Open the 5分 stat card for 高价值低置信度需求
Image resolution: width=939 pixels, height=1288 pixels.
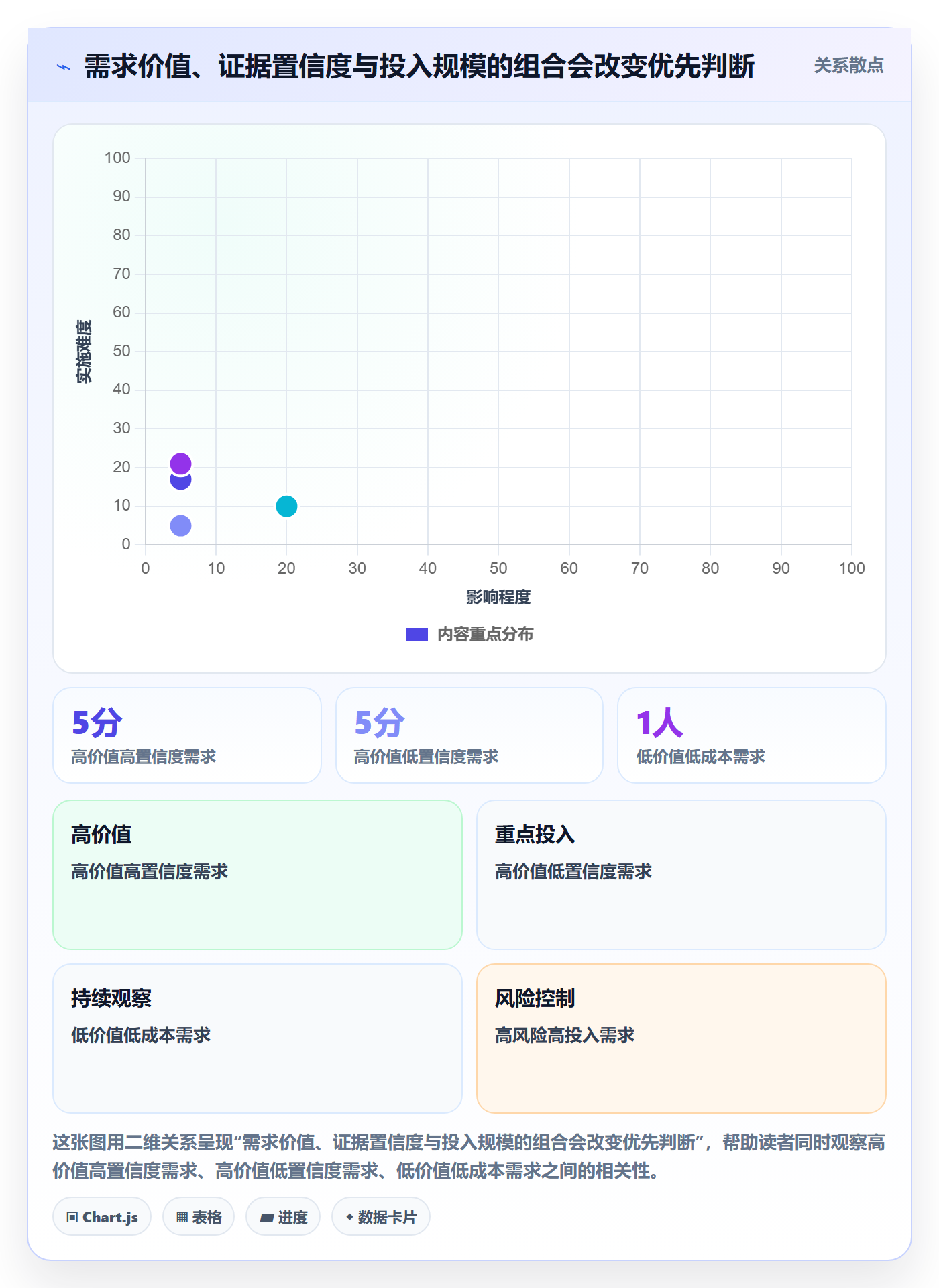coord(469,735)
